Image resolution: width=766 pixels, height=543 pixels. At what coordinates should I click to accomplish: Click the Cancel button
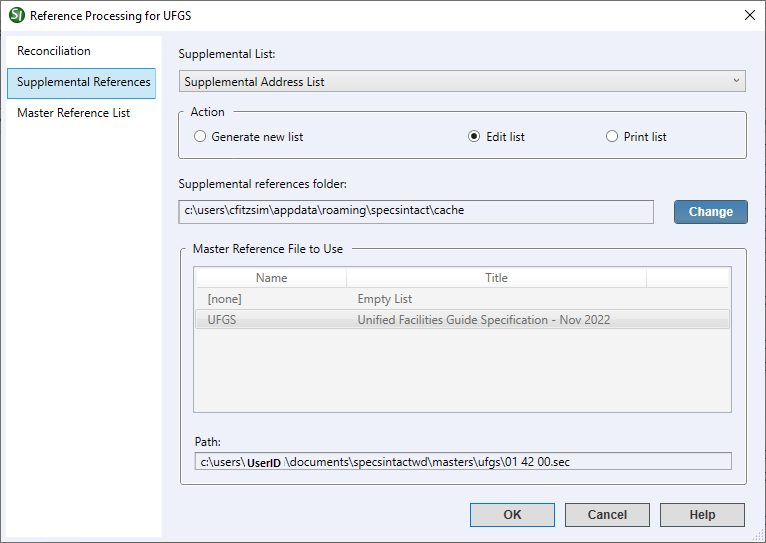coord(607,515)
